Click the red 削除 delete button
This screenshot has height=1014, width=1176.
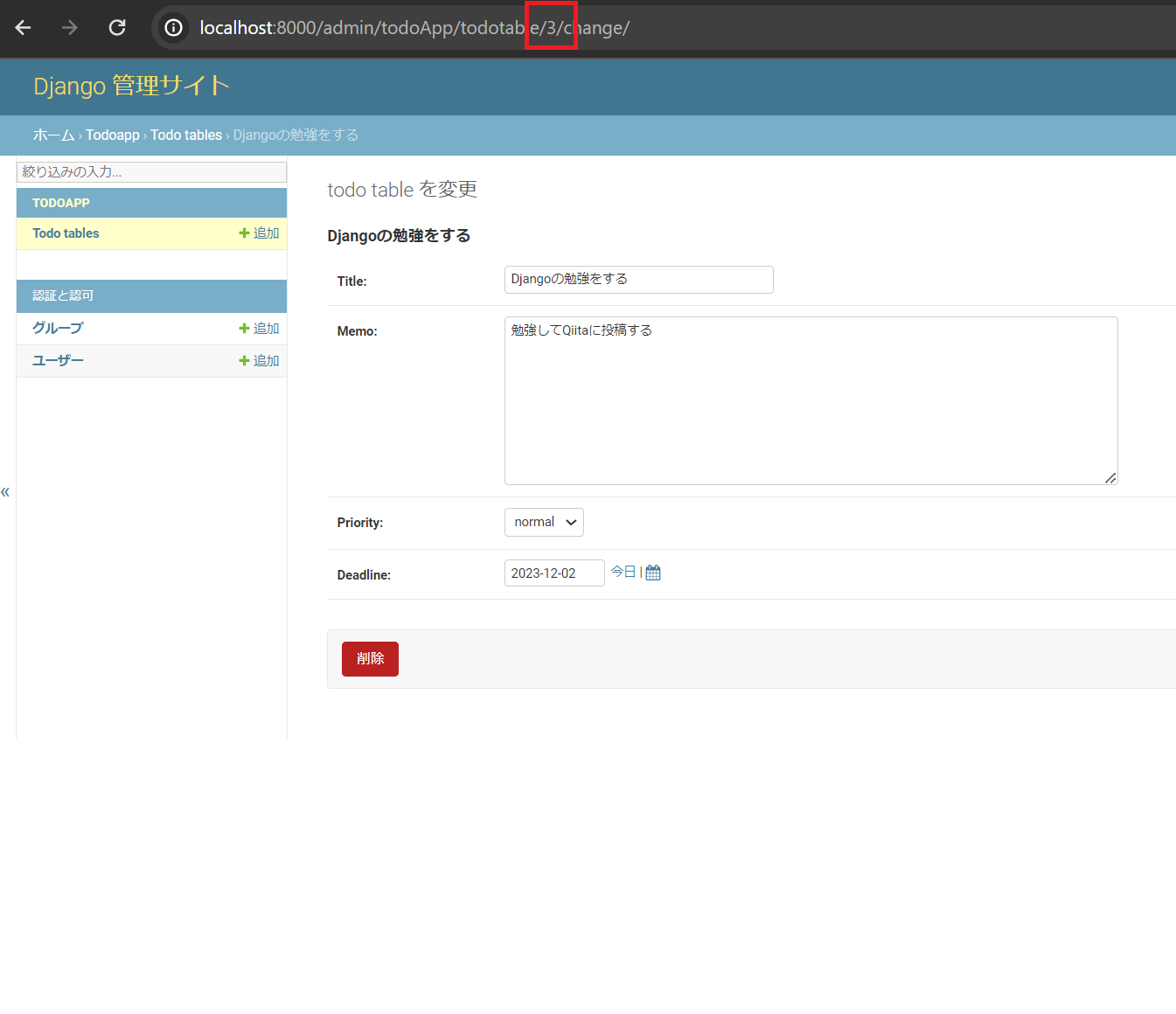point(370,658)
